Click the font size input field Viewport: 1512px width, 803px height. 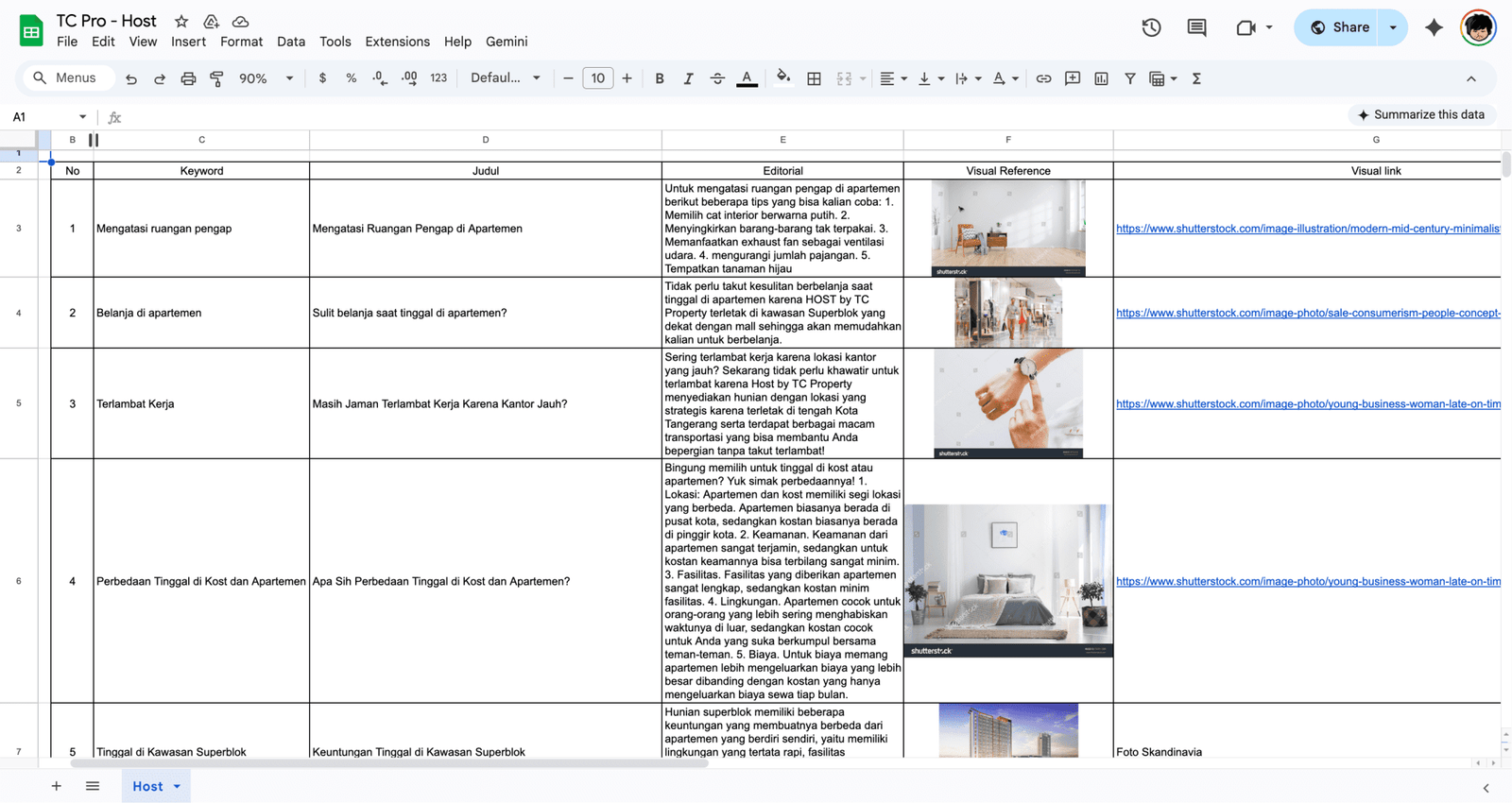[597, 78]
